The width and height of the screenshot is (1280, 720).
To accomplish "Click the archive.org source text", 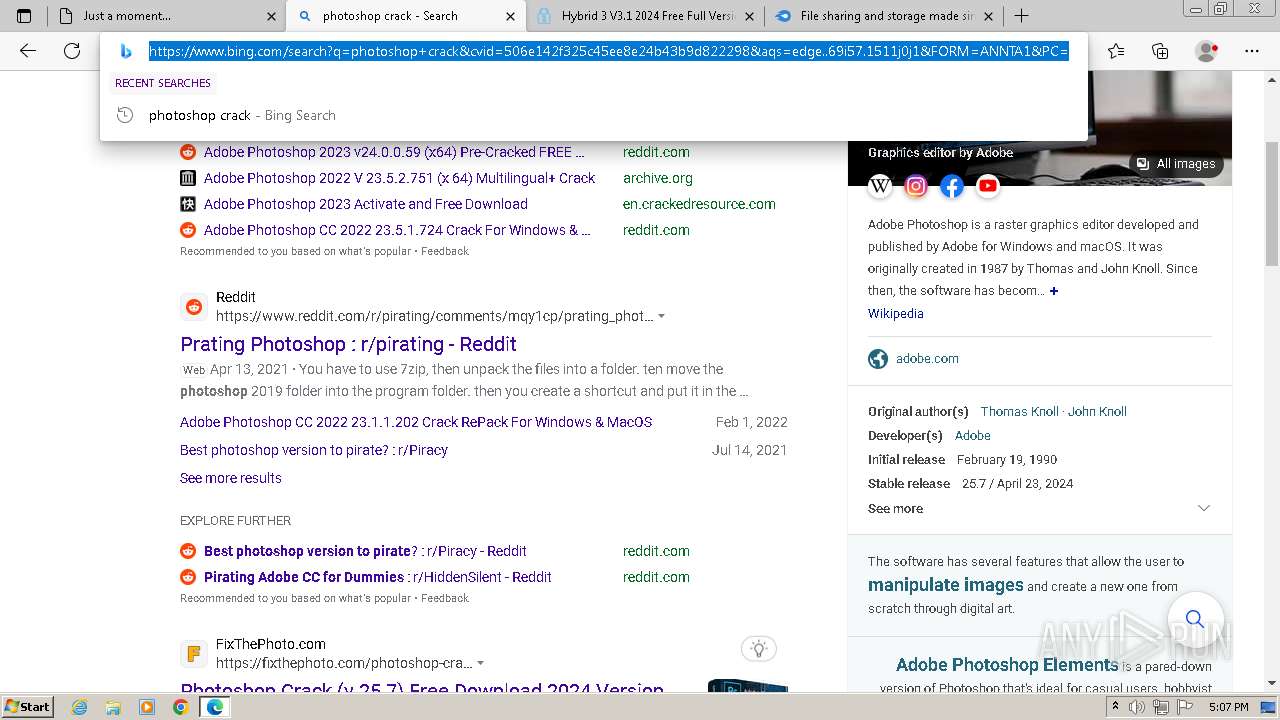I will pyautogui.click(x=658, y=178).
